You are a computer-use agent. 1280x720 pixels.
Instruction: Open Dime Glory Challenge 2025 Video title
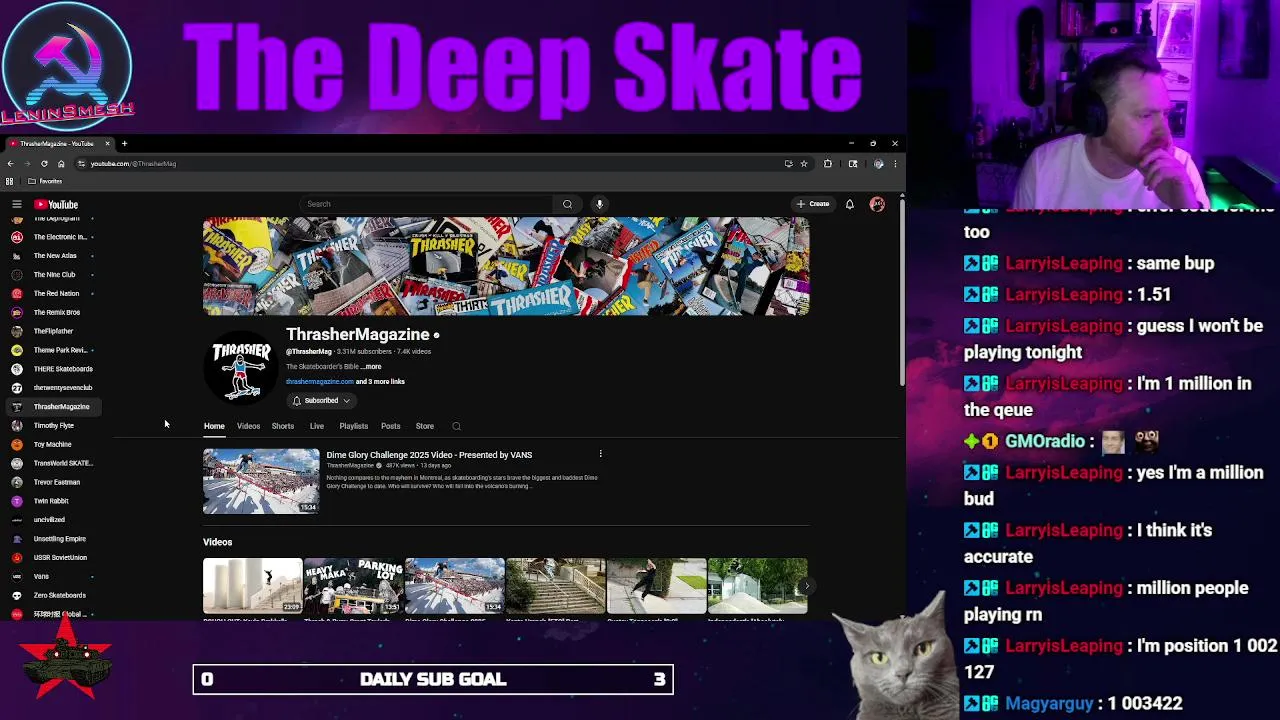pos(429,455)
